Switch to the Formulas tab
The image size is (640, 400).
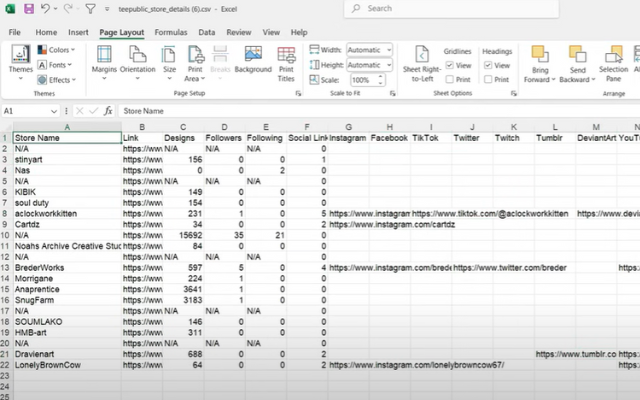pyautogui.click(x=169, y=32)
